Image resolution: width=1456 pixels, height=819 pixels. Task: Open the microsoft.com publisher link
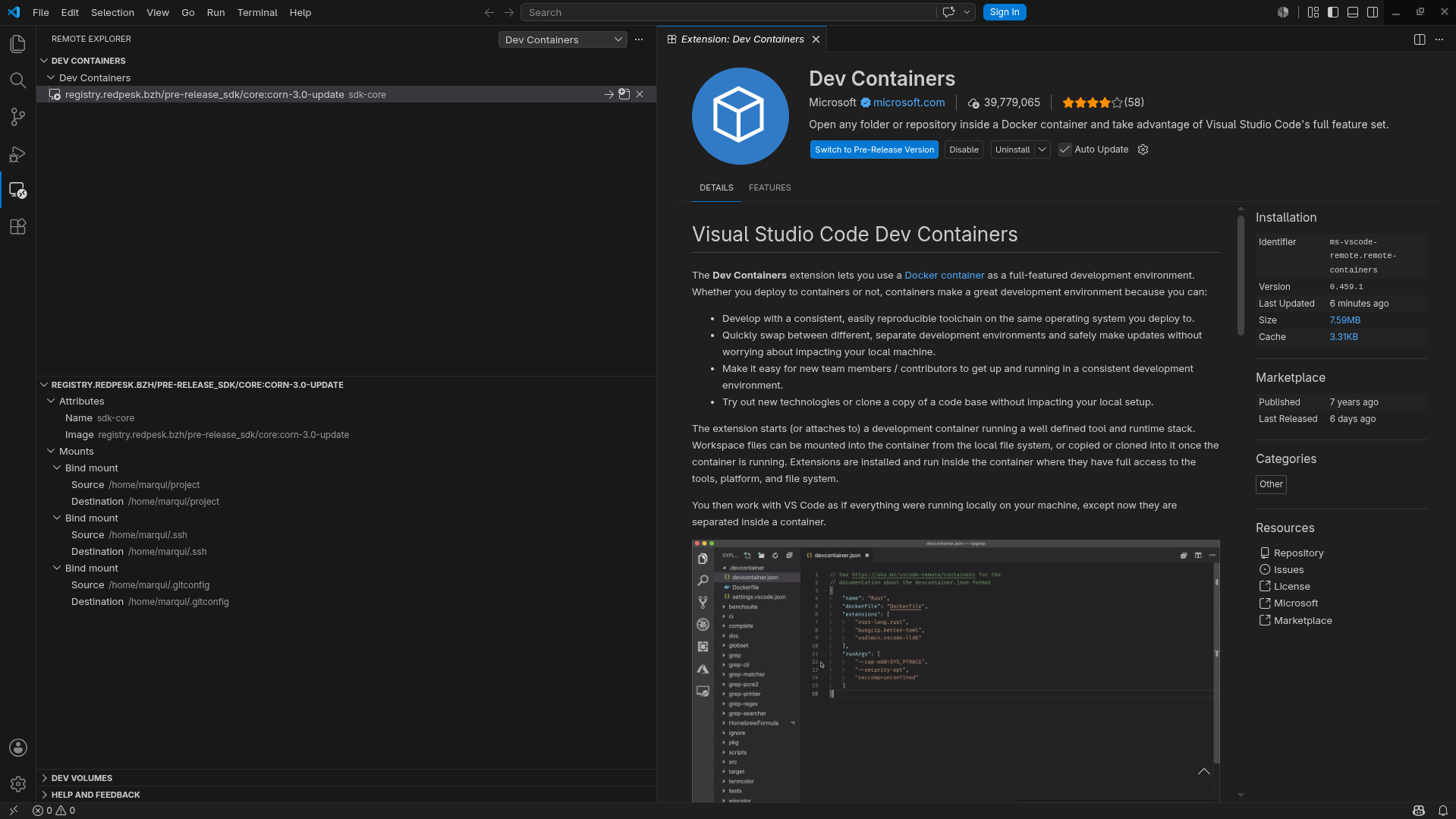click(x=909, y=102)
